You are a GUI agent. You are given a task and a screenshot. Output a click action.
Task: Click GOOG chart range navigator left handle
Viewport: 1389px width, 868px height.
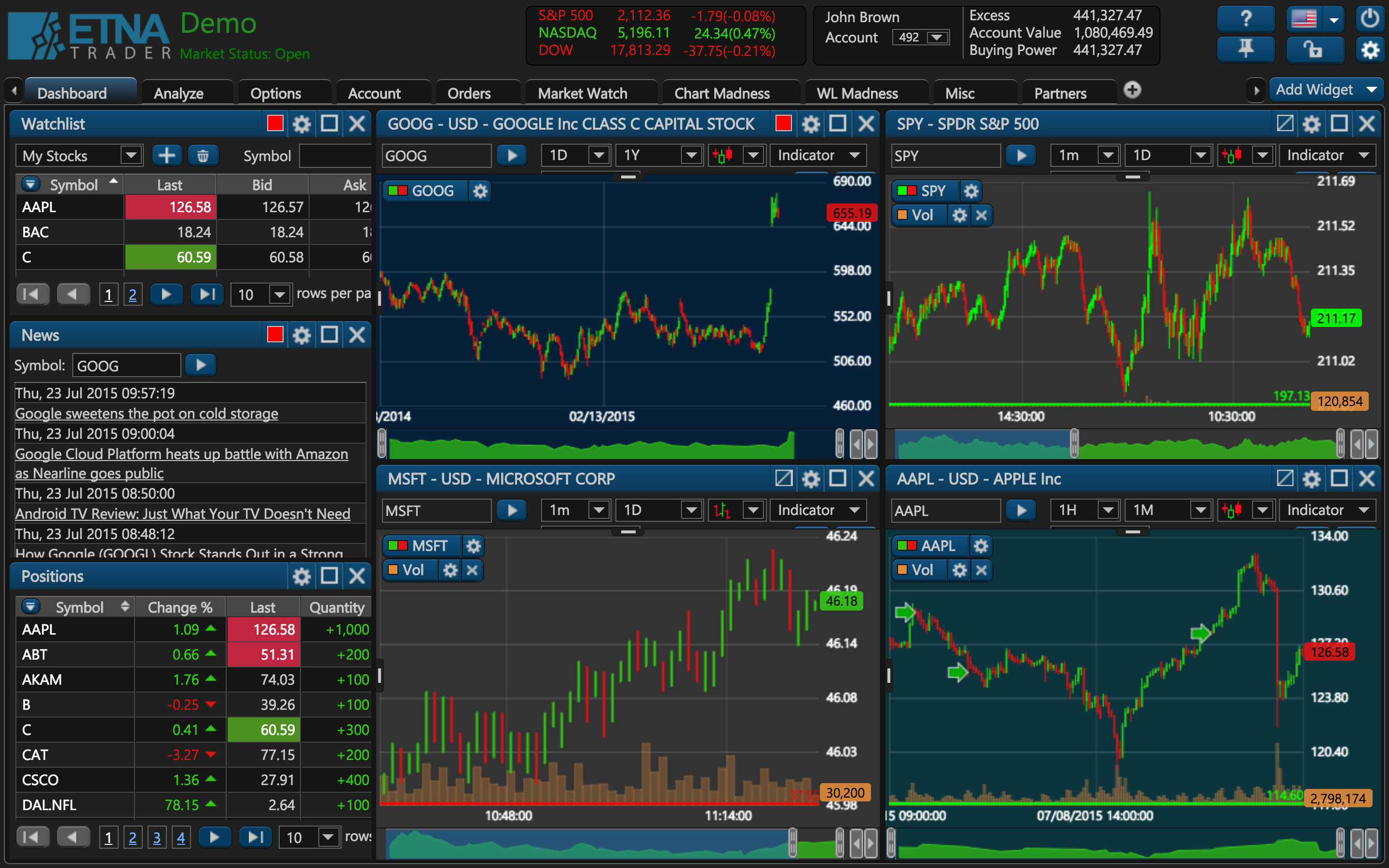[x=382, y=443]
